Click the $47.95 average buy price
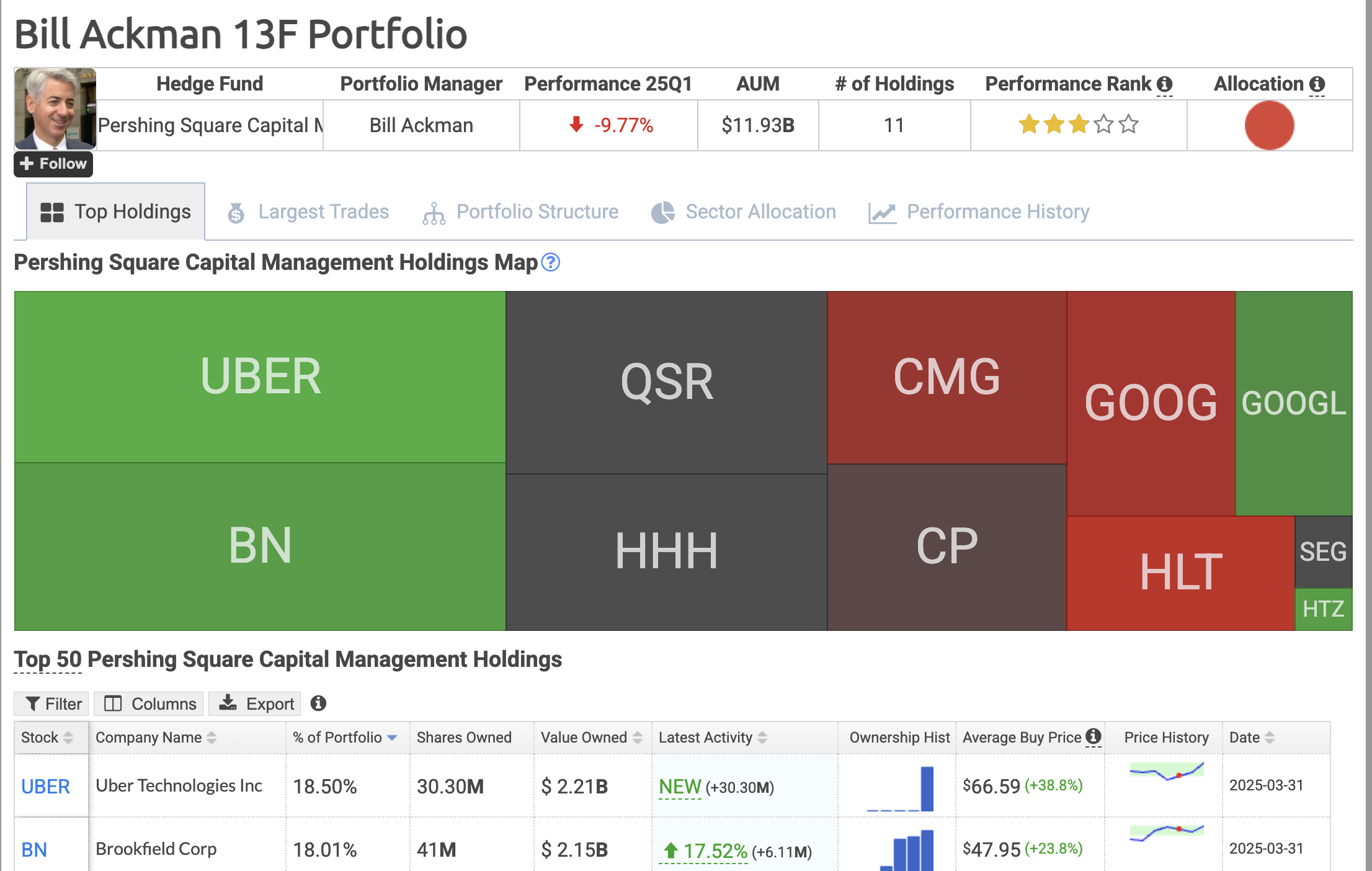The height and width of the screenshot is (871, 1372). click(991, 849)
